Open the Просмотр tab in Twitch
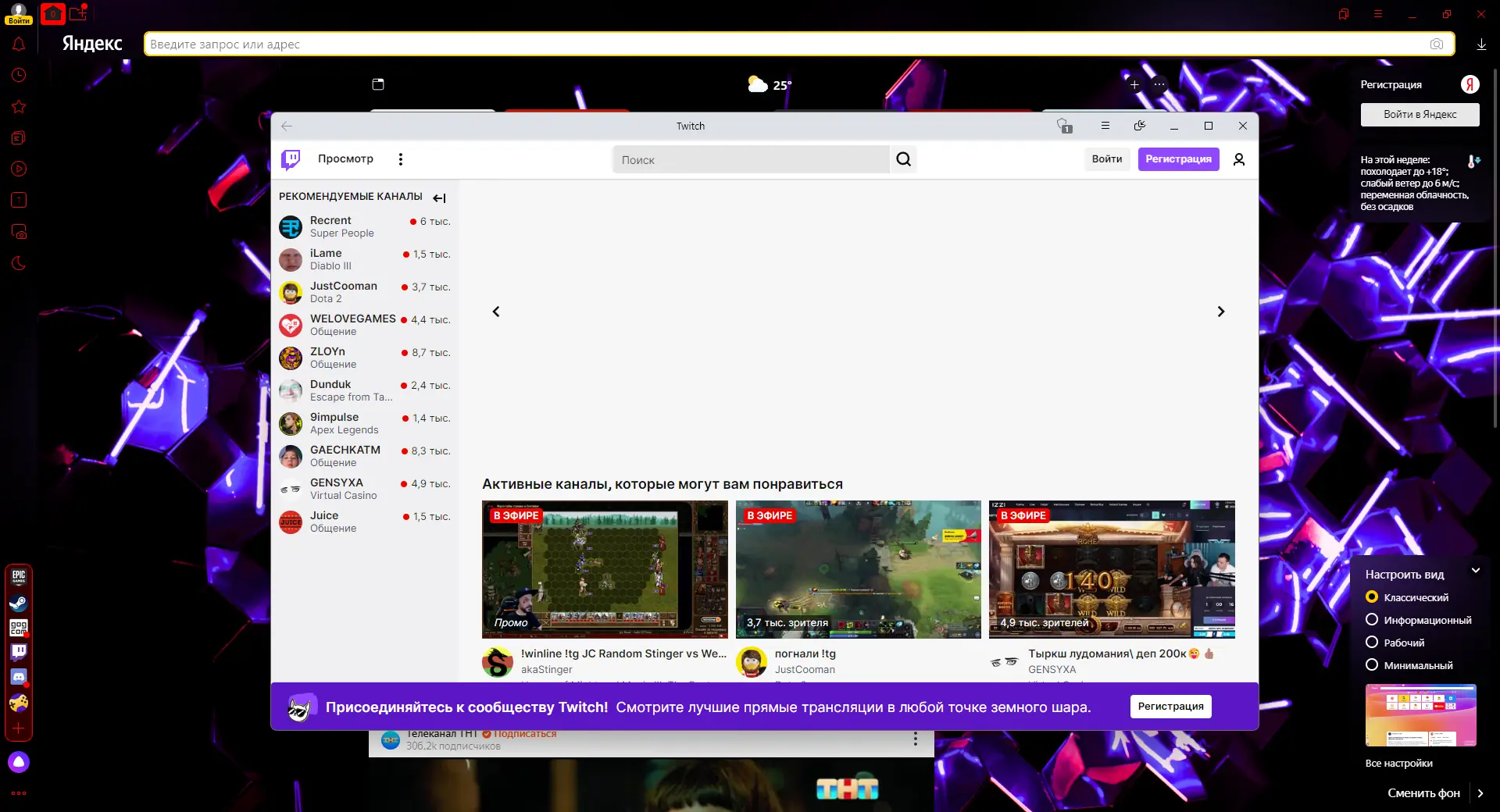The image size is (1500, 812). pyautogui.click(x=345, y=158)
